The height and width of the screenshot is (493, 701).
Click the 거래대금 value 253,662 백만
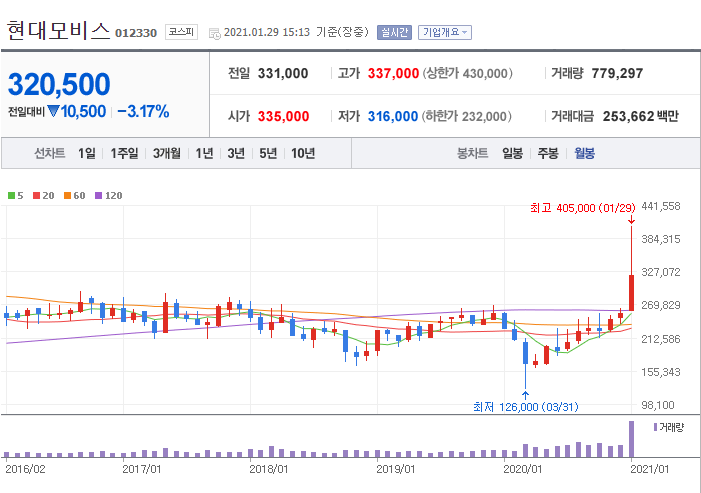pyautogui.click(x=641, y=116)
